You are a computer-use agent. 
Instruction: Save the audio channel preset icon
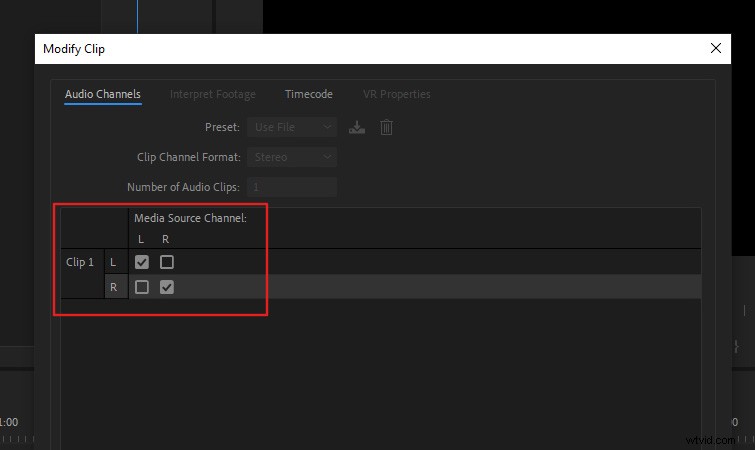tap(357, 127)
